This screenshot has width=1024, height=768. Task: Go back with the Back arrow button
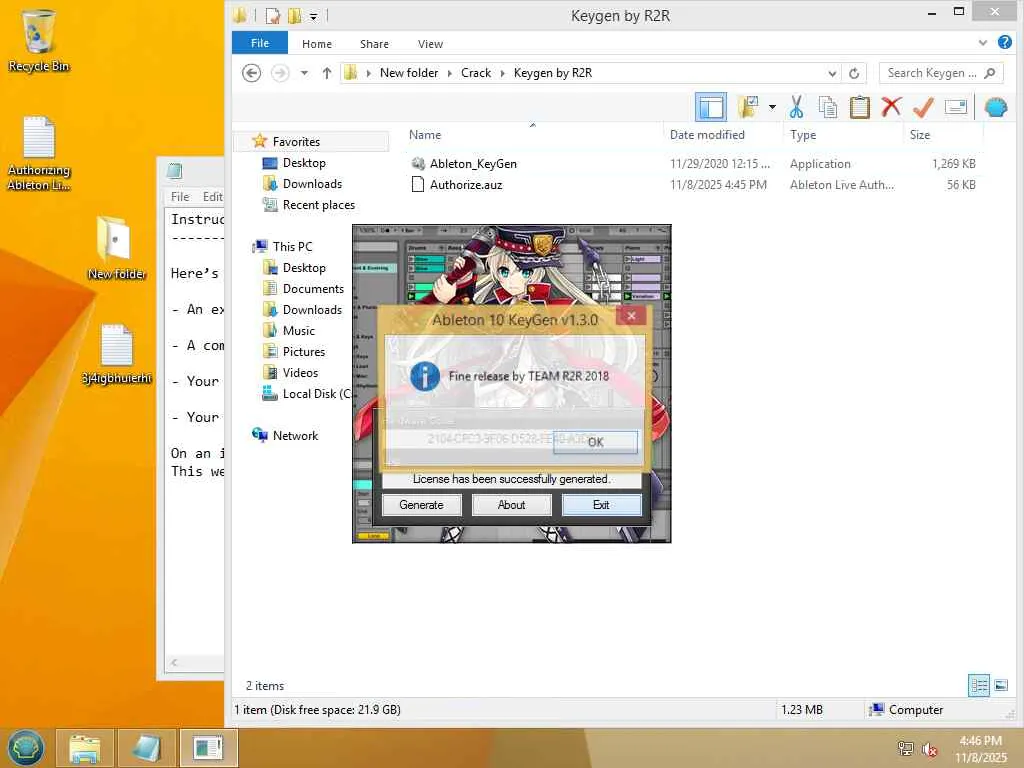coord(251,72)
